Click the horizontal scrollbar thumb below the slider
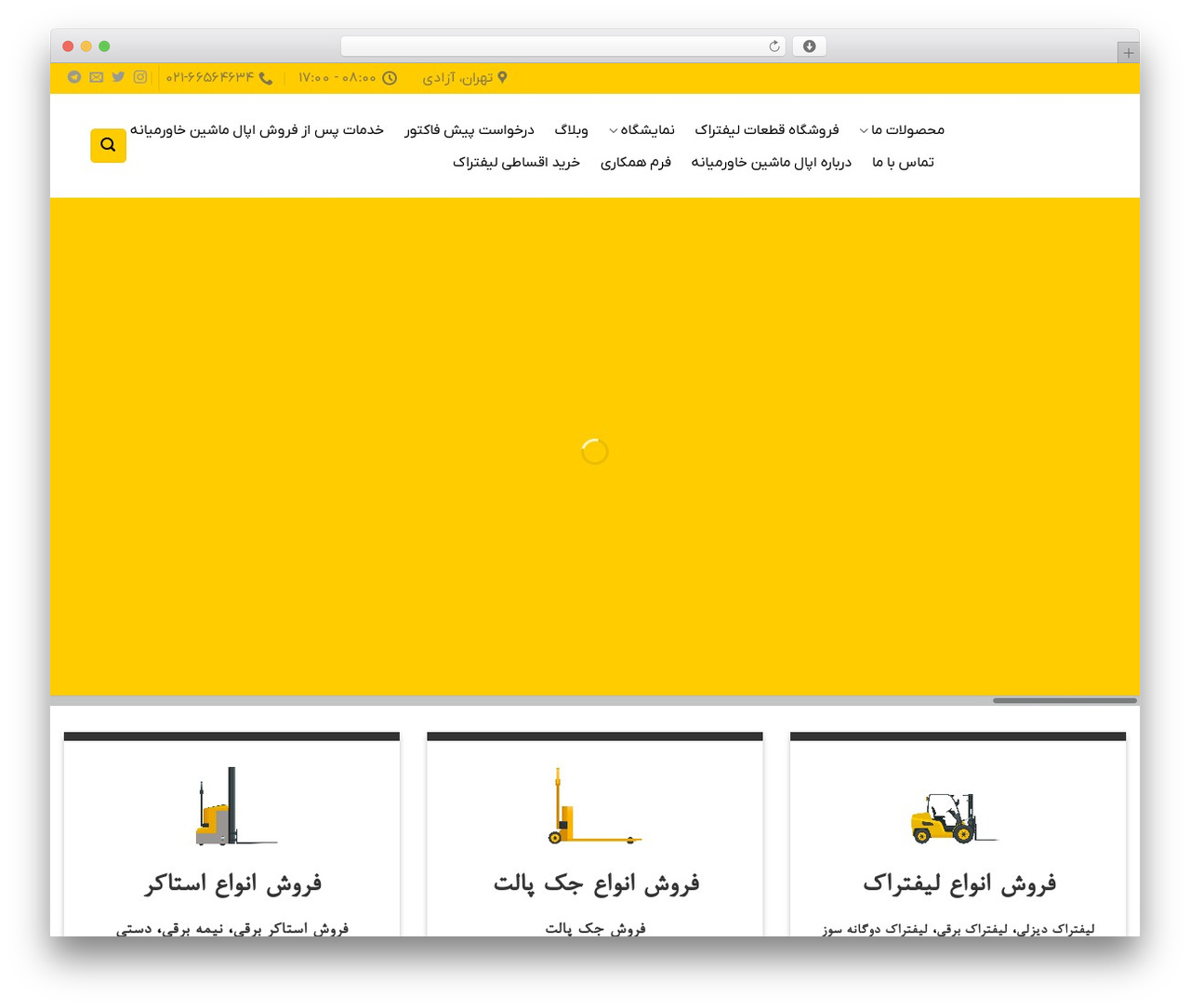This screenshot has width=1190, height=1008. [x=1064, y=700]
